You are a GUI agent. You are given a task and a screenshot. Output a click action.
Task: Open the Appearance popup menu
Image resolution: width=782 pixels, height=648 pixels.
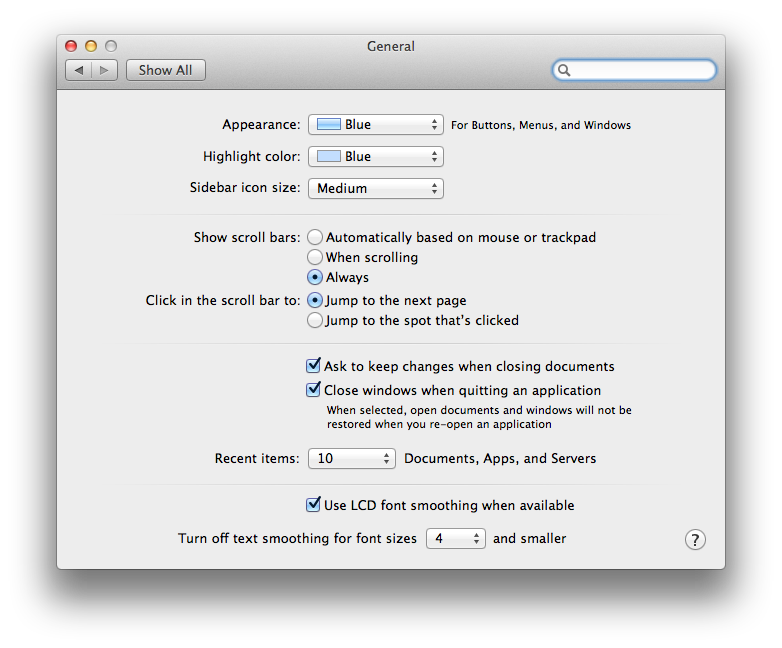click(376, 125)
